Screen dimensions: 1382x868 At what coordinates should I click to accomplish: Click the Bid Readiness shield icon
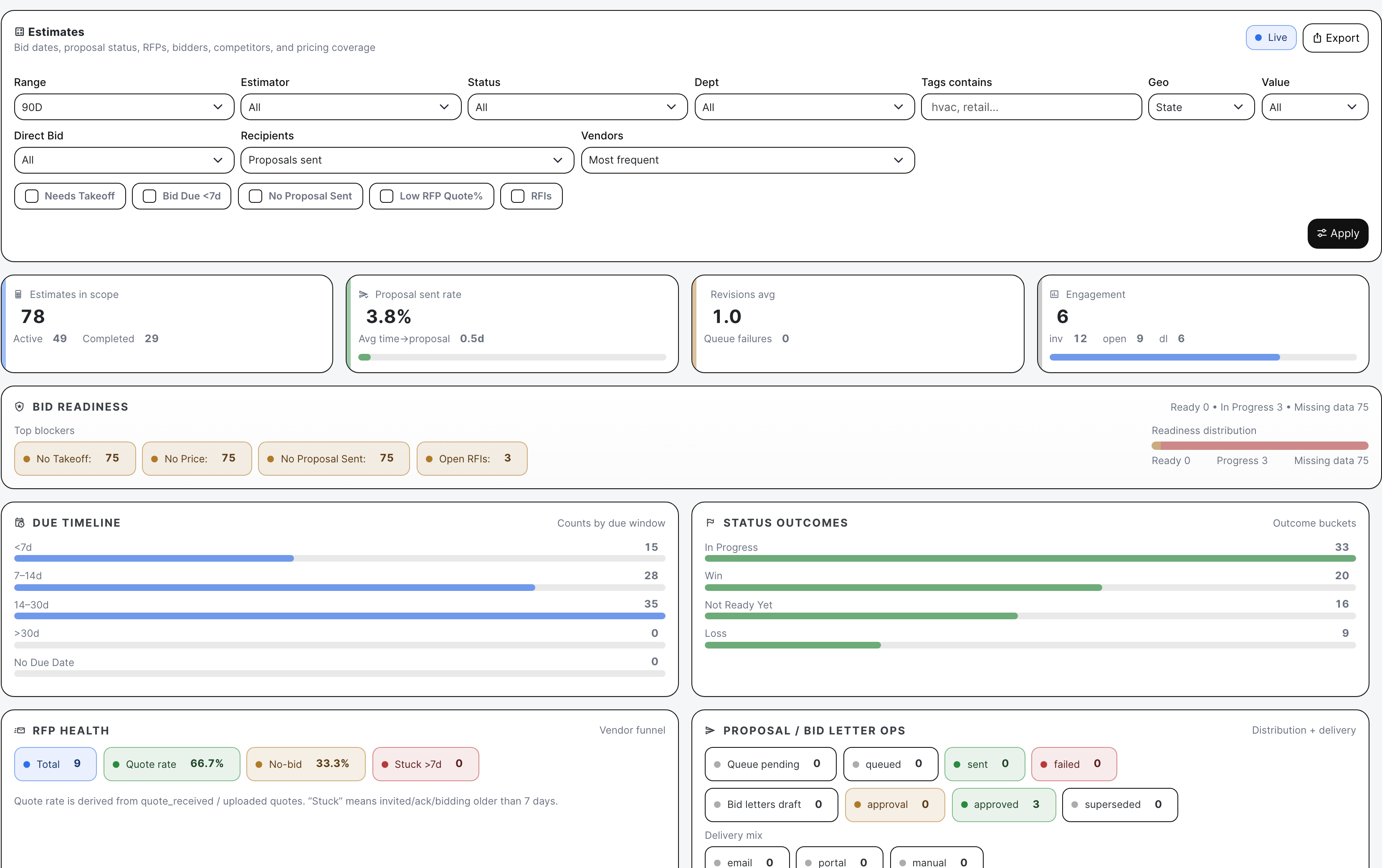[x=20, y=407]
